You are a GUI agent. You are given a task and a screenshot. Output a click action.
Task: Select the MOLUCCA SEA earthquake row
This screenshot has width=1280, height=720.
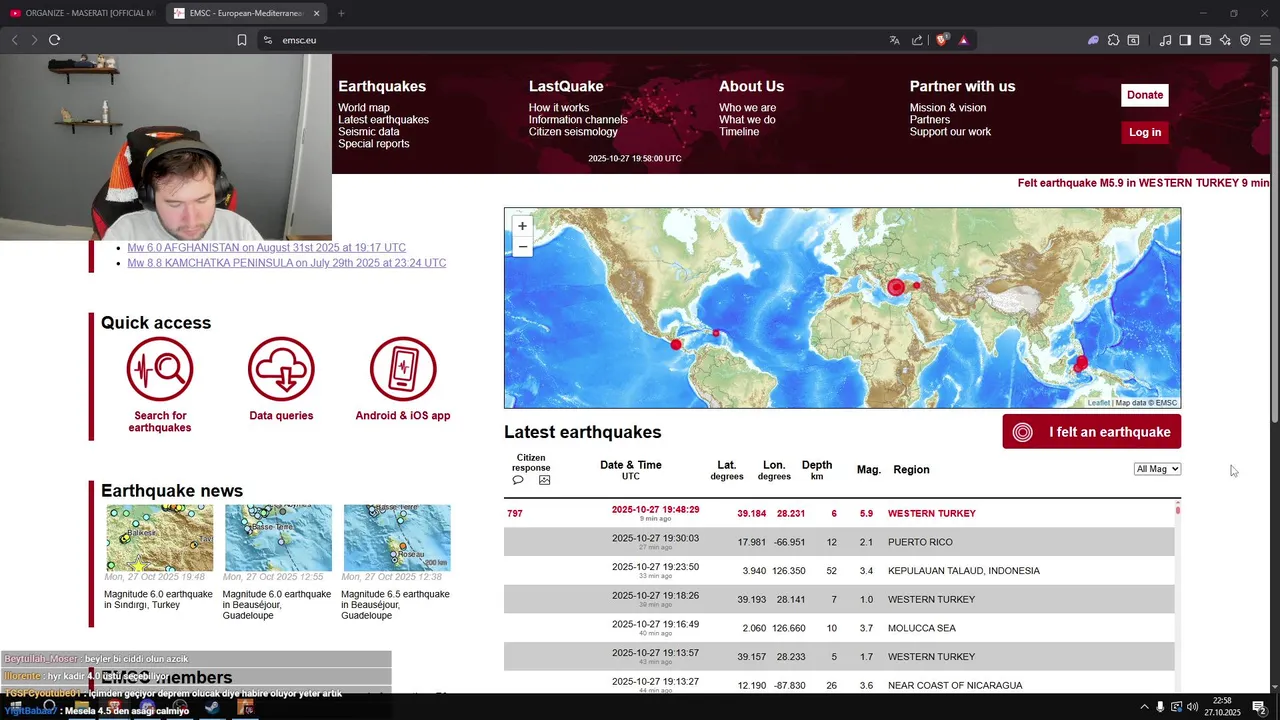coord(839,628)
